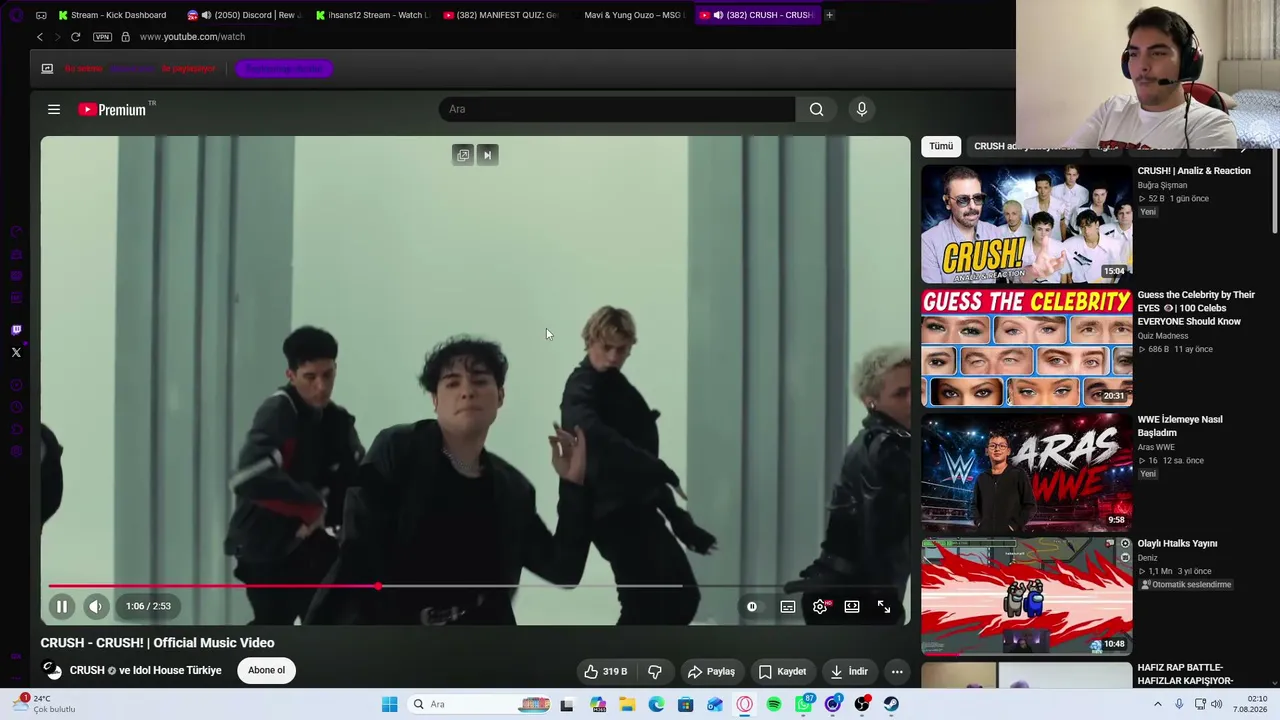Open the miniplayer overlay icon on video
Image resolution: width=1280 pixels, height=720 pixels.
(x=463, y=155)
